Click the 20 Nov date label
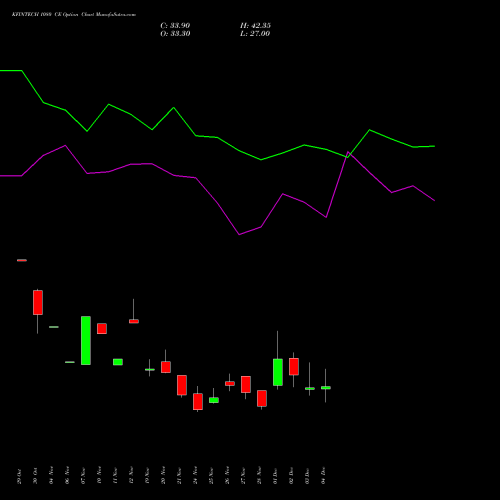 (x=163, y=476)
